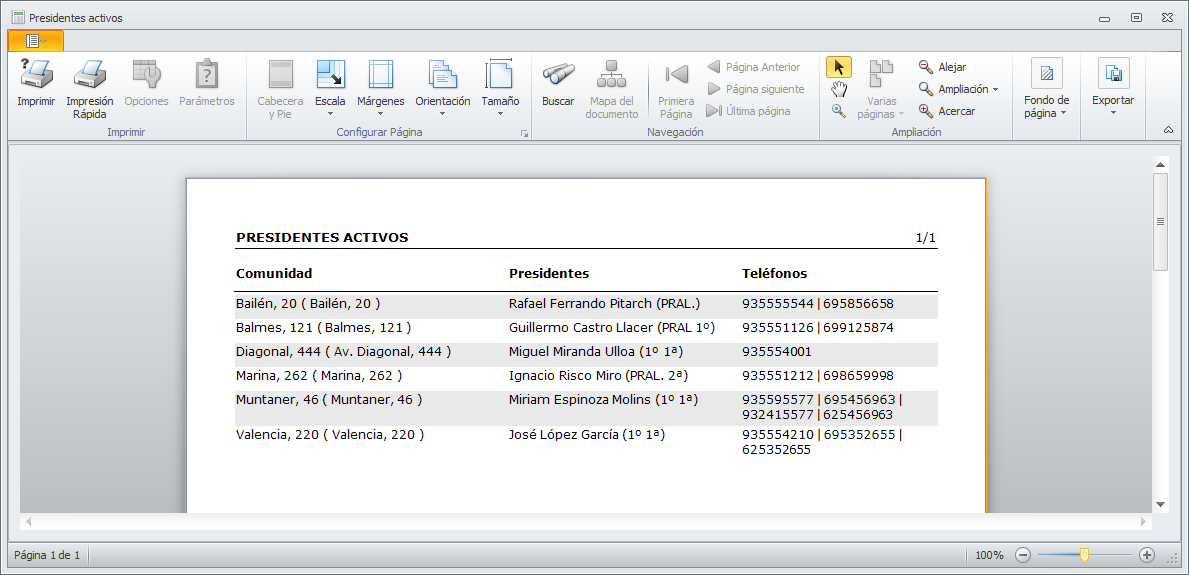Open the Escala scale dropdown
1189x575 pixels.
tap(330, 87)
